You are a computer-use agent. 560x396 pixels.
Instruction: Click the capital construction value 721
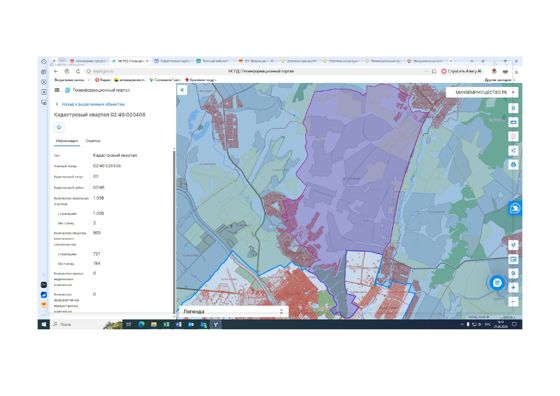pyautogui.click(x=96, y=254)
